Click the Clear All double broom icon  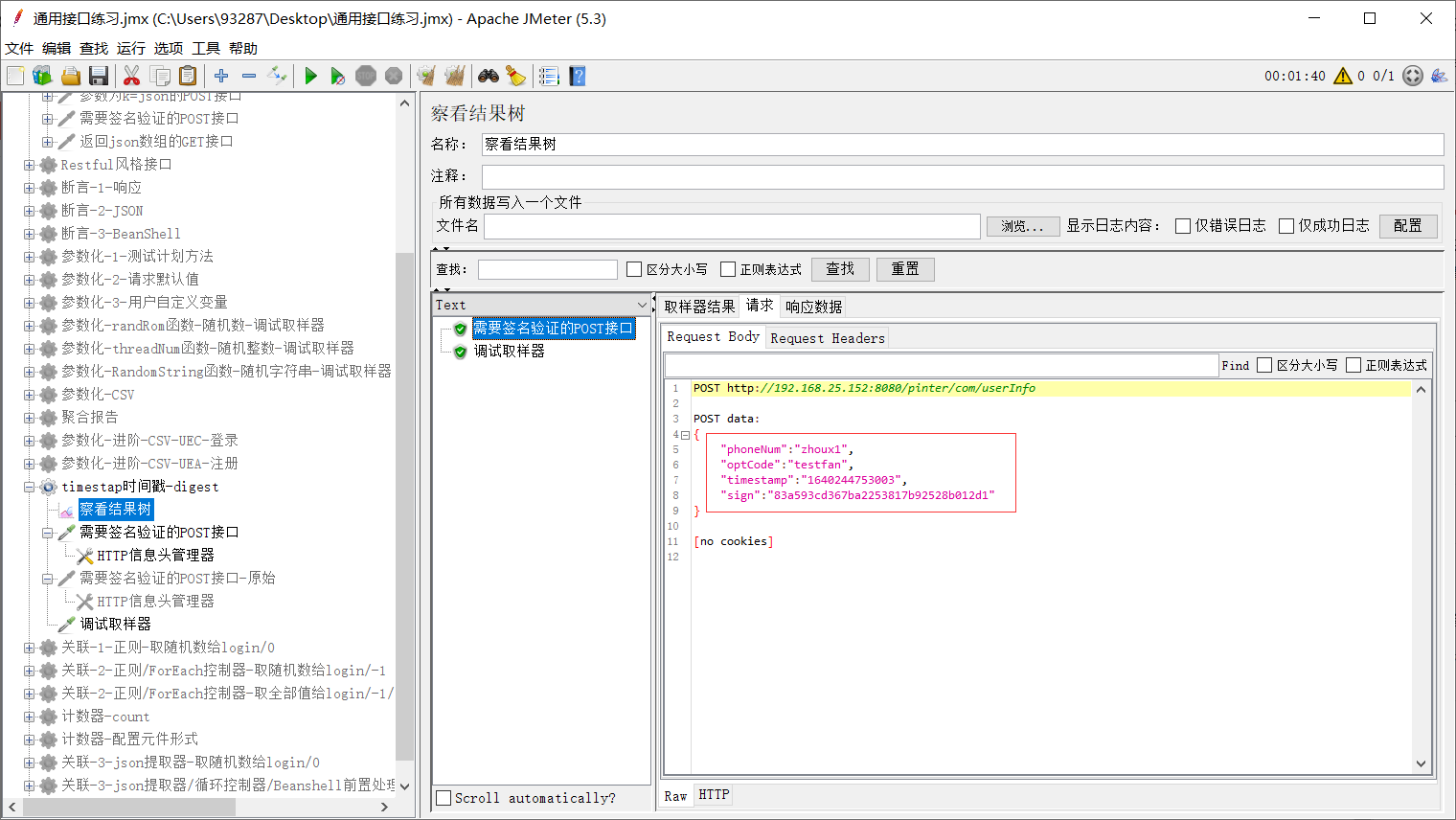455,76
